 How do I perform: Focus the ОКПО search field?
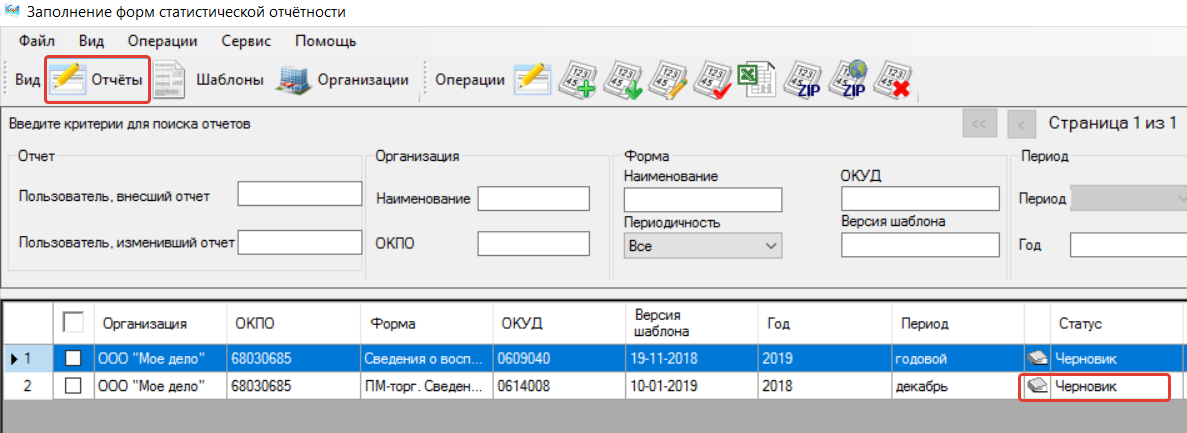[534, 243]
